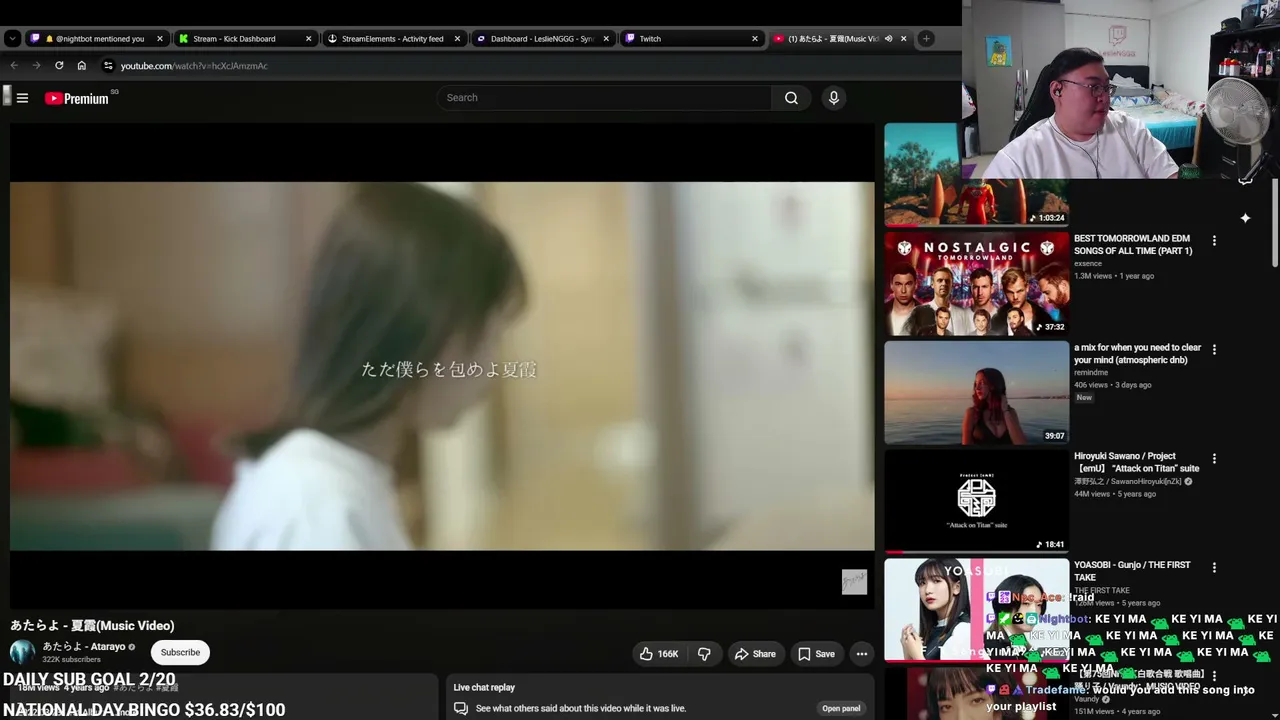Subscribe to the Atarayo channel
This screenshot has height=720, width=1280.
click(x=180, y=653)
